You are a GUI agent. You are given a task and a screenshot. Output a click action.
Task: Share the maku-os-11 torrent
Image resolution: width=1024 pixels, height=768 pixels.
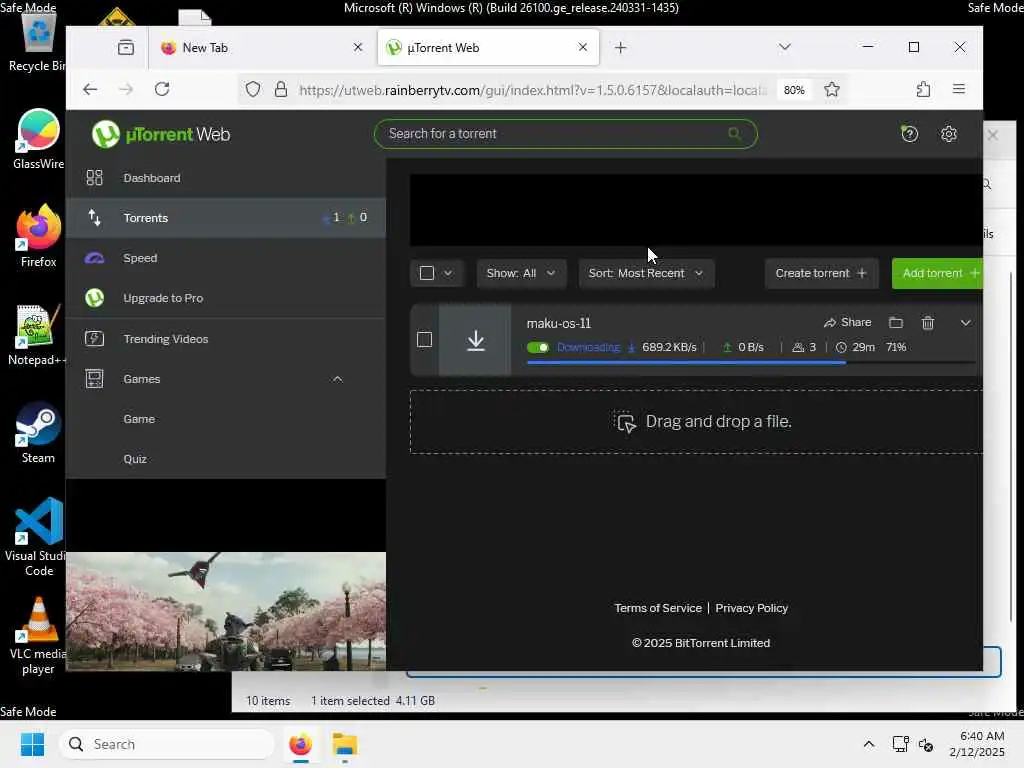coord(847,322)
